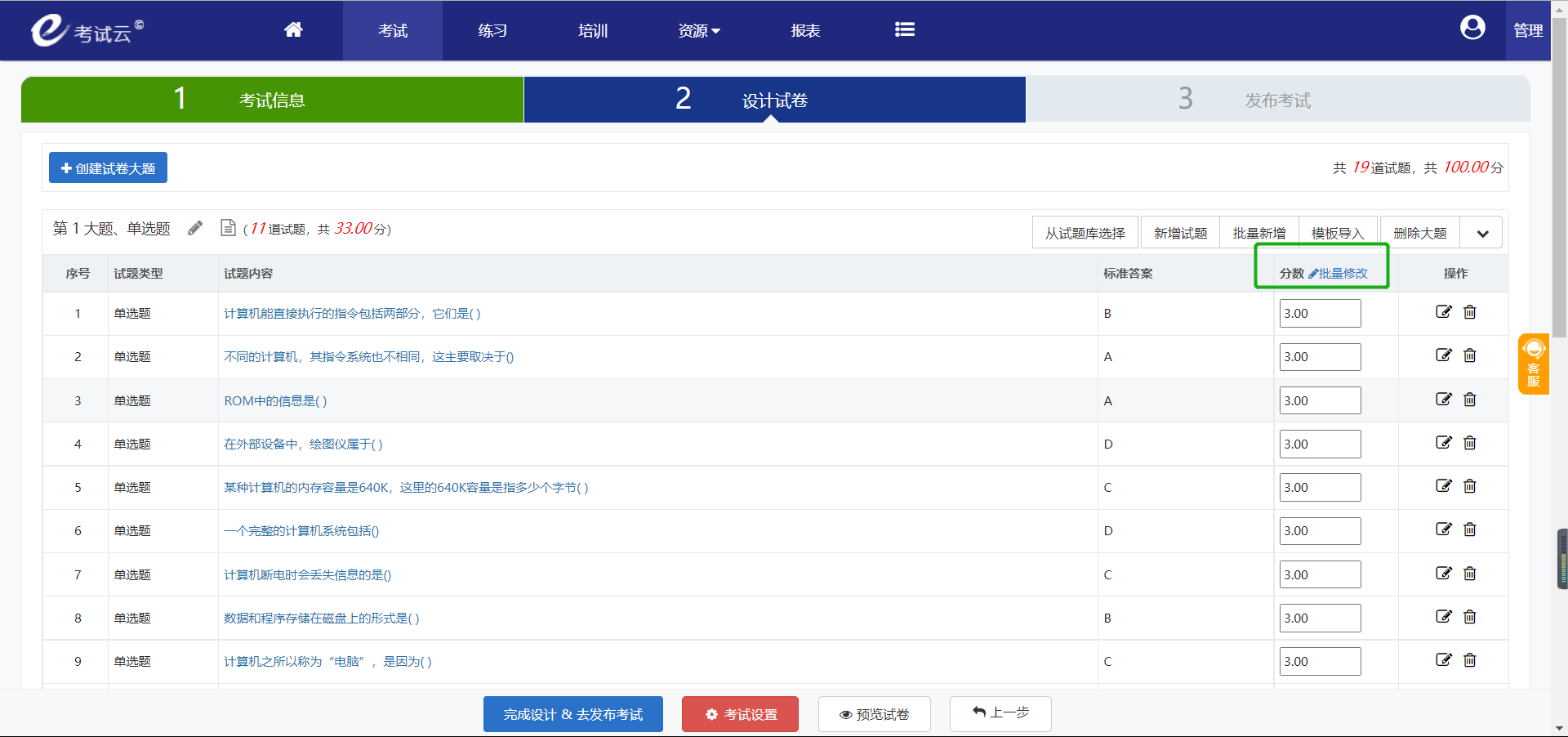The height and width of the screenshot is (737, 1568).
Task: Edit question 7 with edit icon
Action: [x=1444, y=573]
